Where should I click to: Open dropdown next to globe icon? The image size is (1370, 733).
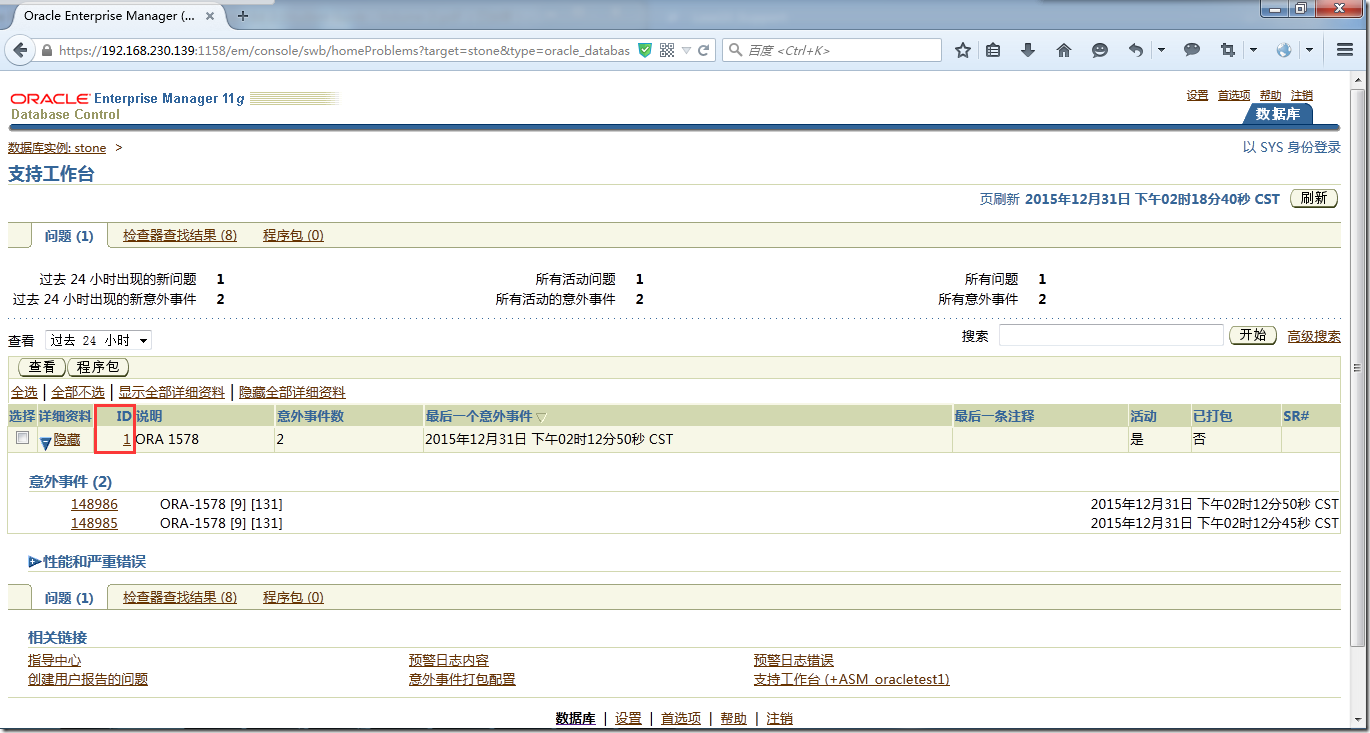[x=1307, y=50]
